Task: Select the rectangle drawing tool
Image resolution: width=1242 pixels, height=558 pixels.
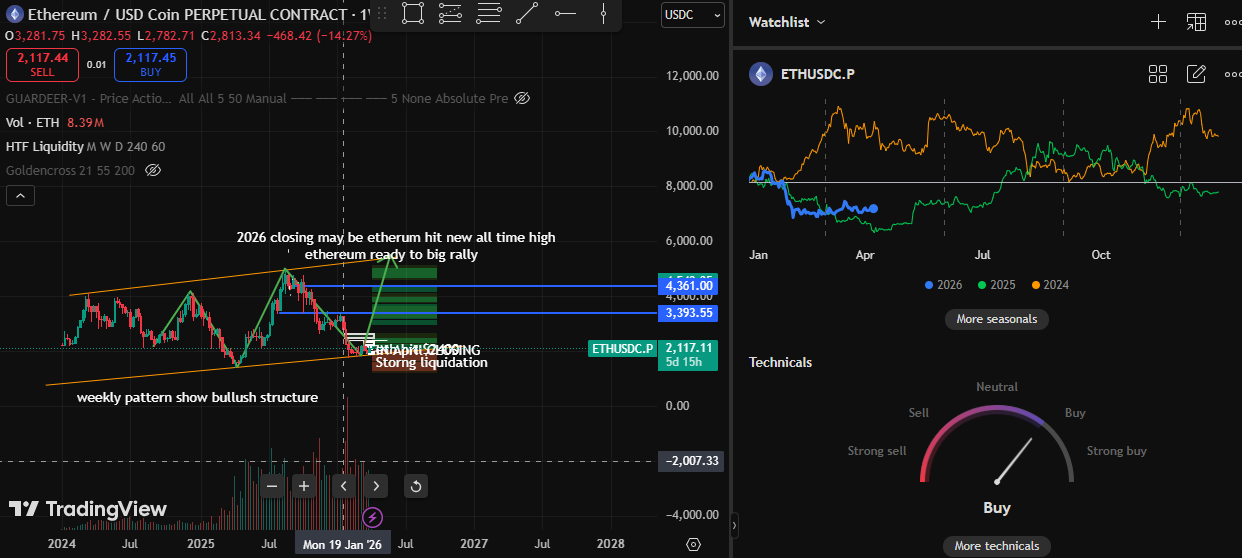Action: pyautogui.click(x=412, y=14)
